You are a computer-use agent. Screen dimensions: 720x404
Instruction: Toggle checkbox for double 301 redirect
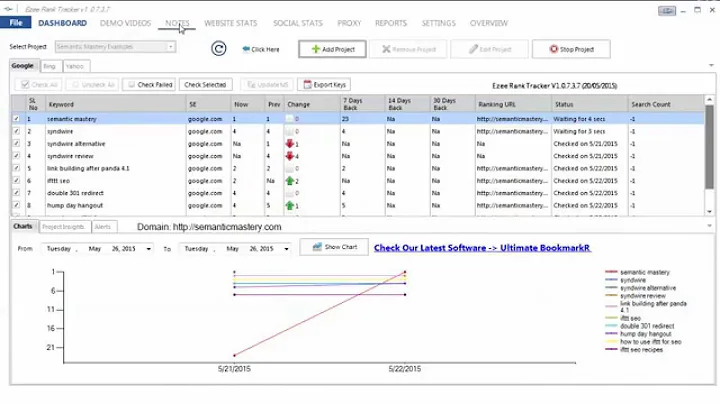point(17,193)
